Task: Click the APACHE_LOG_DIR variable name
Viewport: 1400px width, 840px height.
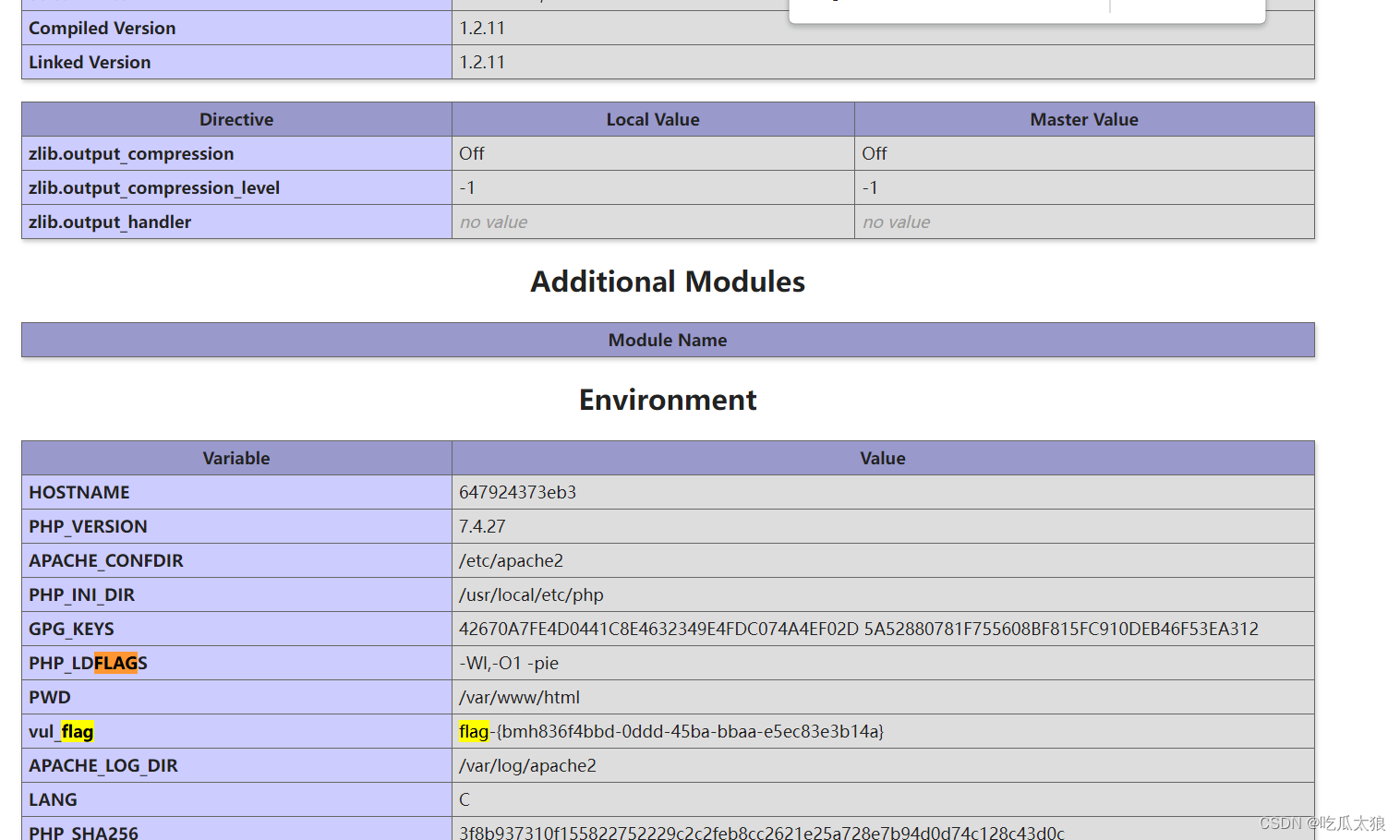Action: coord(103,765)
